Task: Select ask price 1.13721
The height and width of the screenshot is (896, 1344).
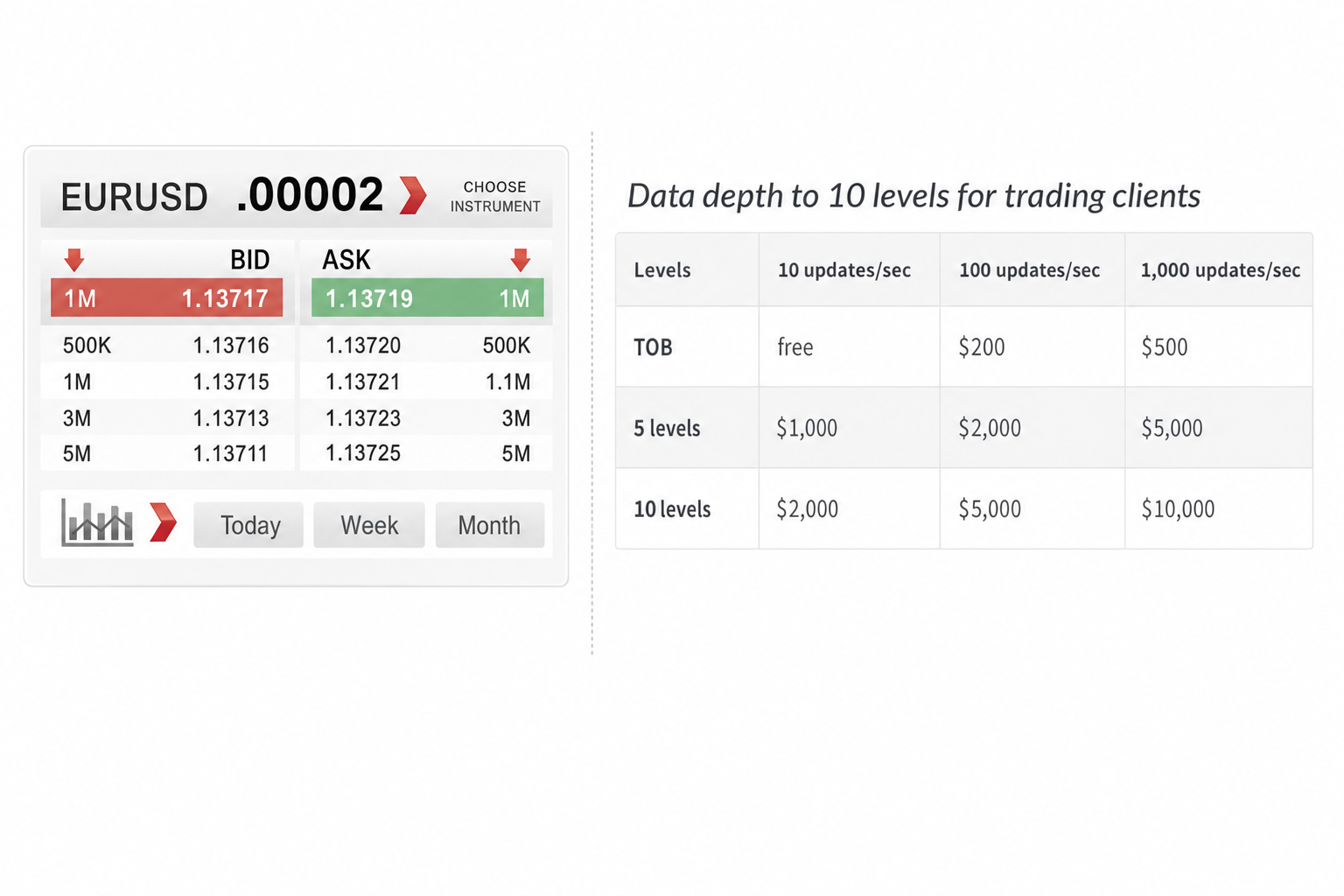Action: [x=363, y=382]
